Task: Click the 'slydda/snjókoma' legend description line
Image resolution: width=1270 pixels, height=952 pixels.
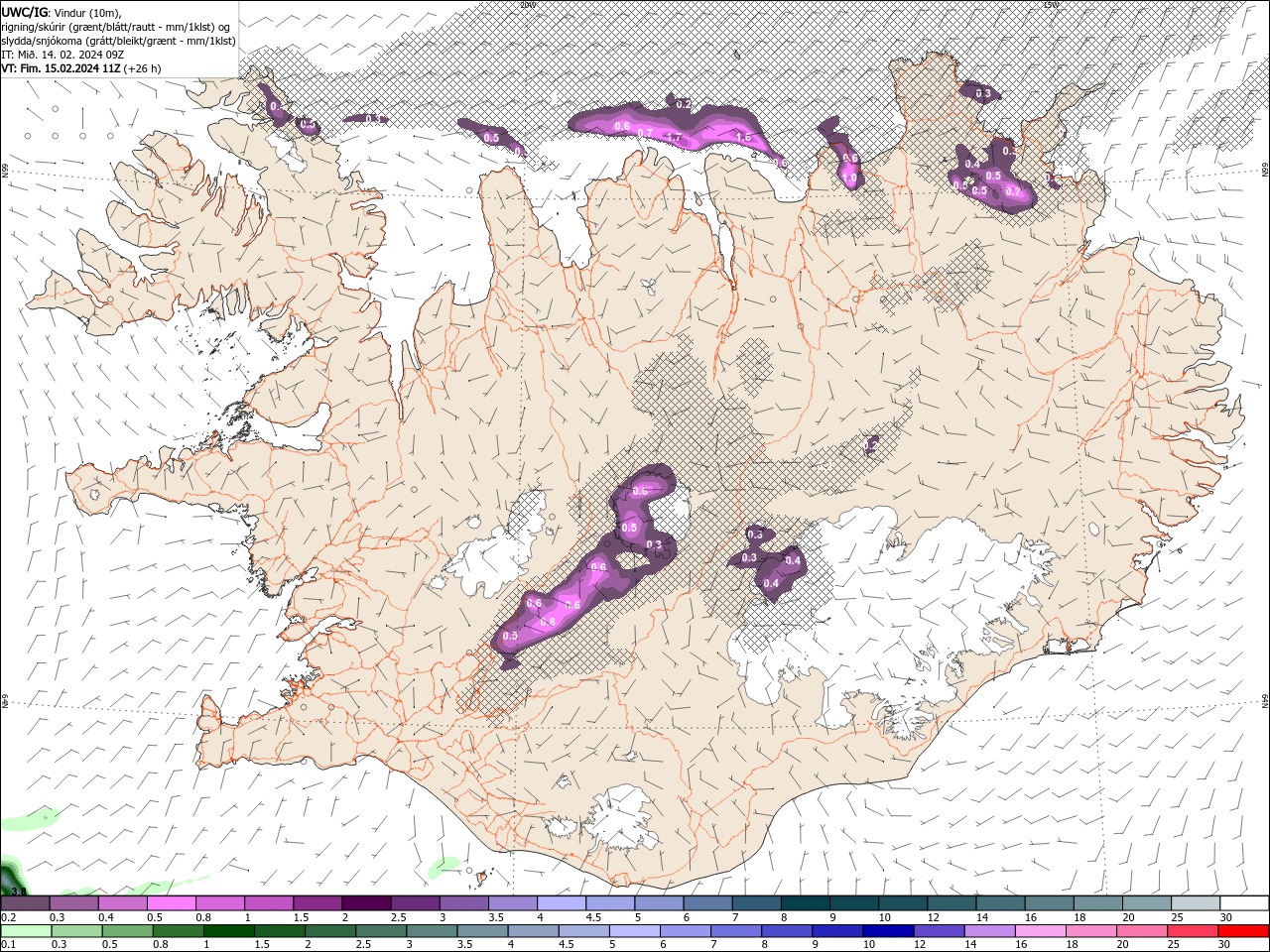Action: (119, 41)
